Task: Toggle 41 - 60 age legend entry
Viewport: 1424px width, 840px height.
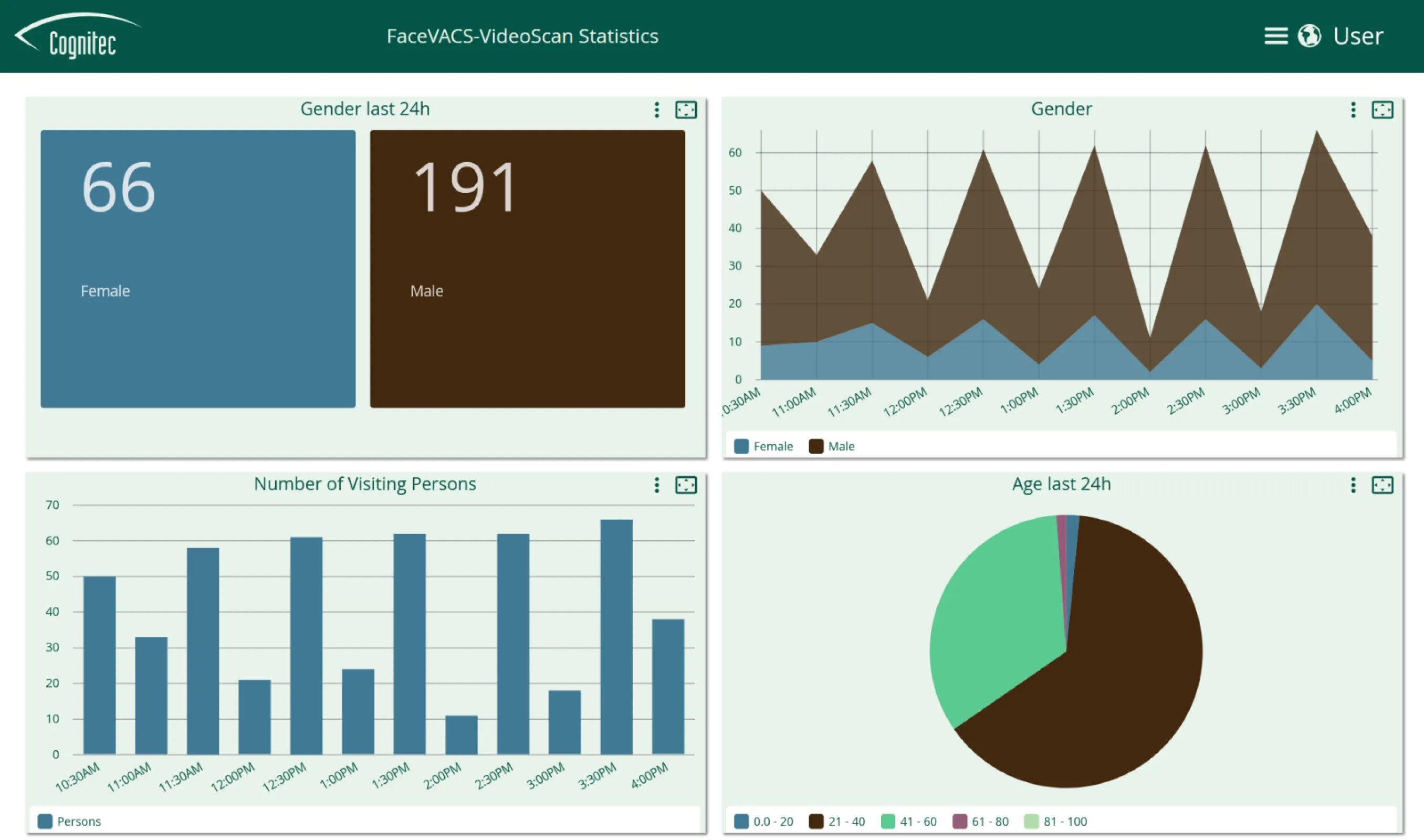Action: [909, 821]
